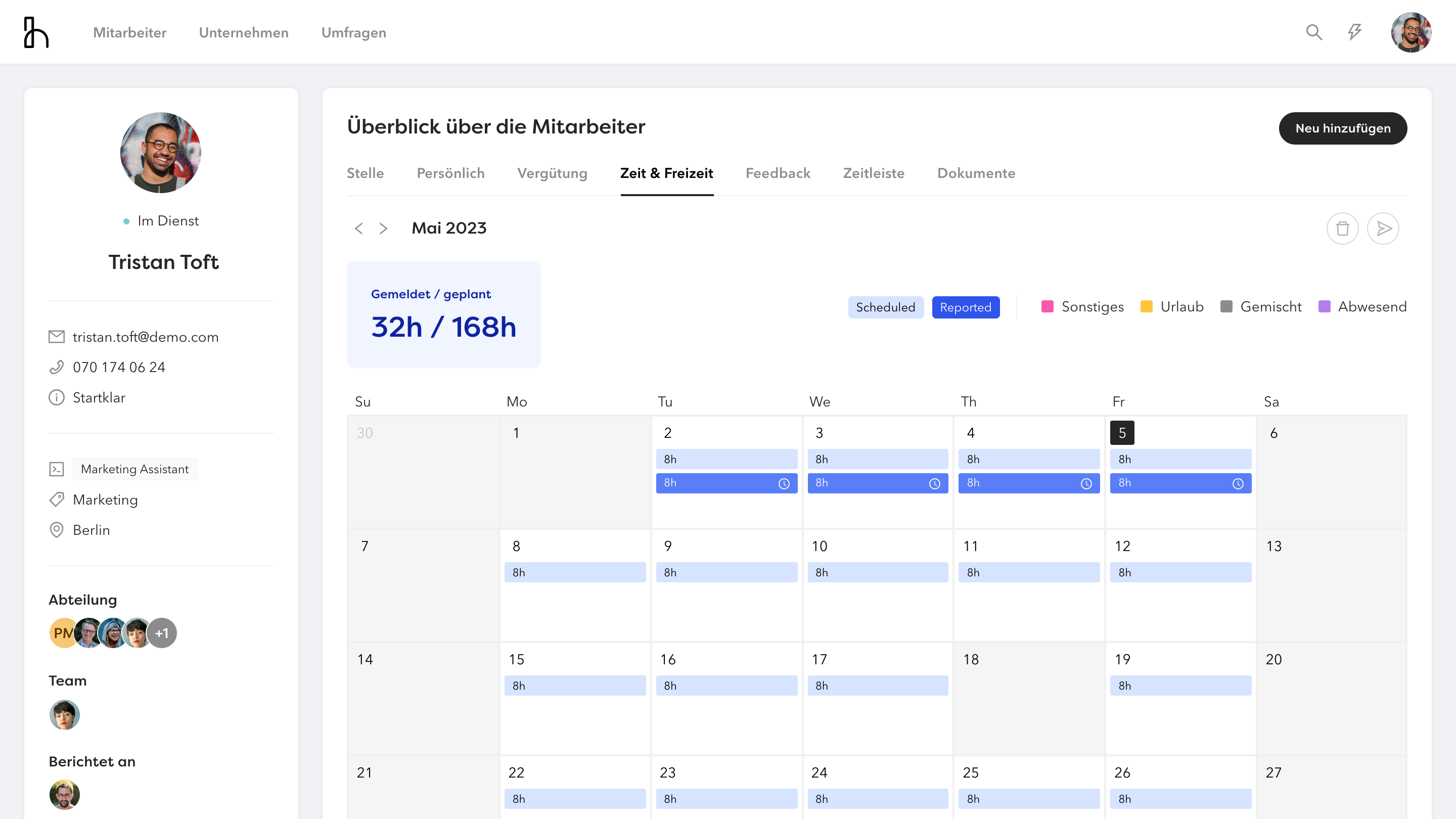The image size is (1456, 819).
Task: Click the Marketing department text
Action: (105, 499)
